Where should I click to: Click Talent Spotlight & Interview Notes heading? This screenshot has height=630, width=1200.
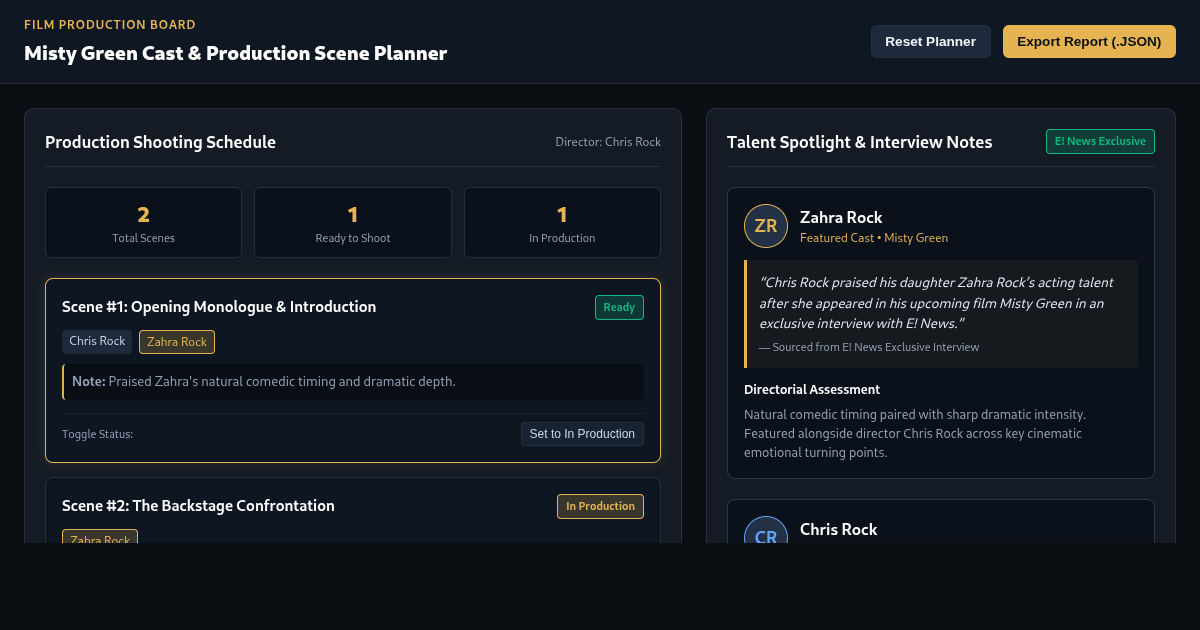tap(860, 142)
